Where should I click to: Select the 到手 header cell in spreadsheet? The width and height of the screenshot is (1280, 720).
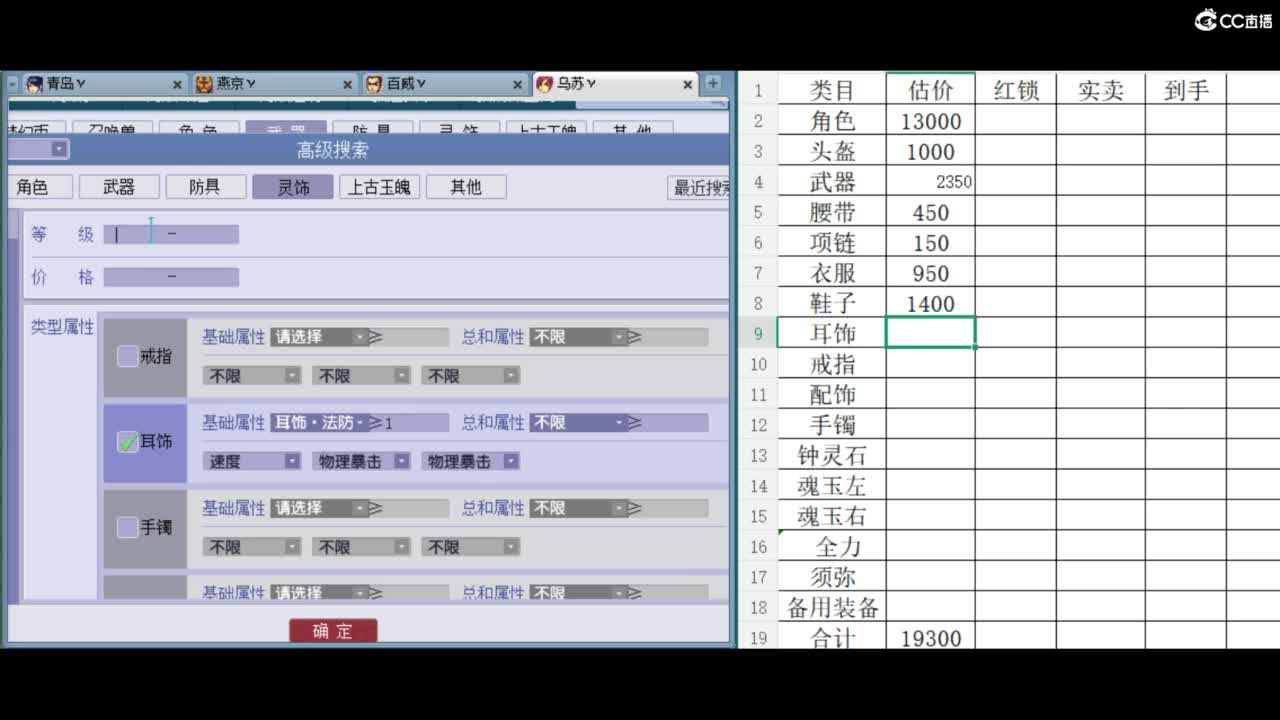(1186, 90)
